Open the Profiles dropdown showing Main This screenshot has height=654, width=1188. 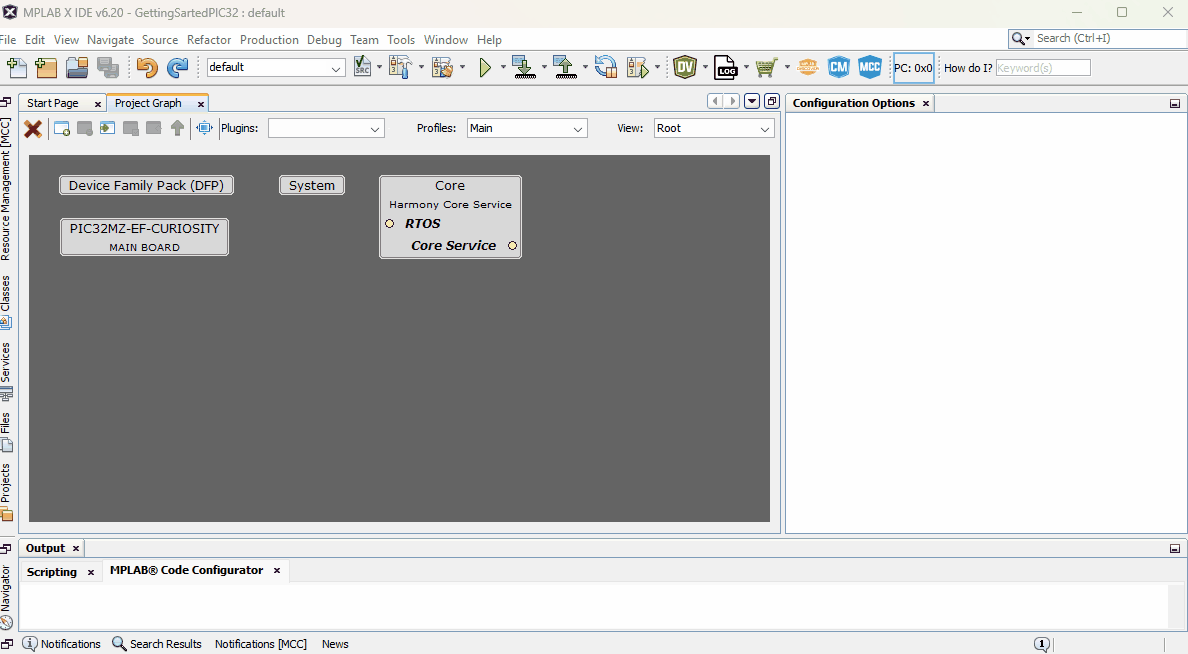tap(527, 129)
